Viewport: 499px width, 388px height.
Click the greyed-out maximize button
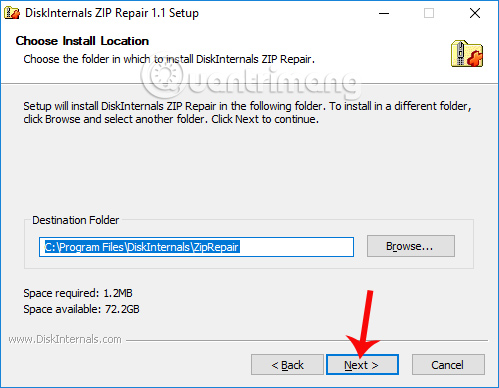coord(429,13)
